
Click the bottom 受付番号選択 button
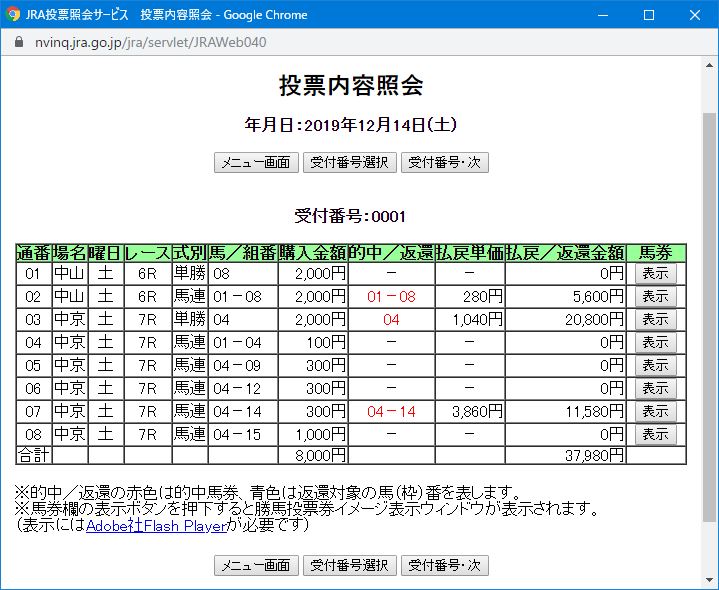[349, 565]
